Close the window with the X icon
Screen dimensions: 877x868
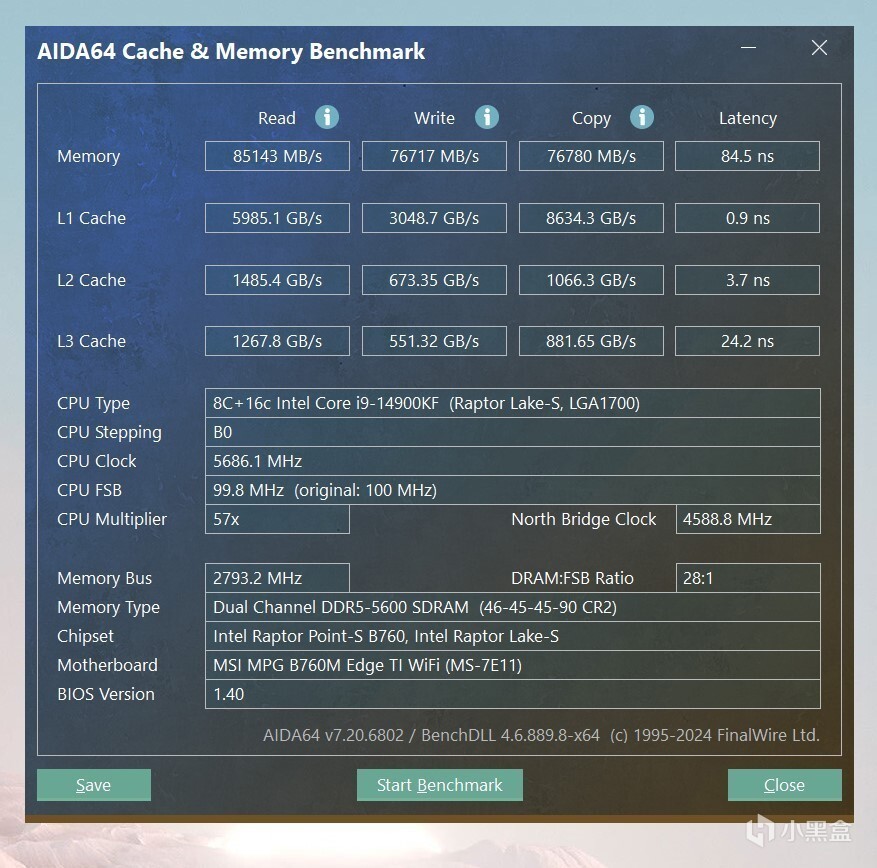click(x=819, y=48)
